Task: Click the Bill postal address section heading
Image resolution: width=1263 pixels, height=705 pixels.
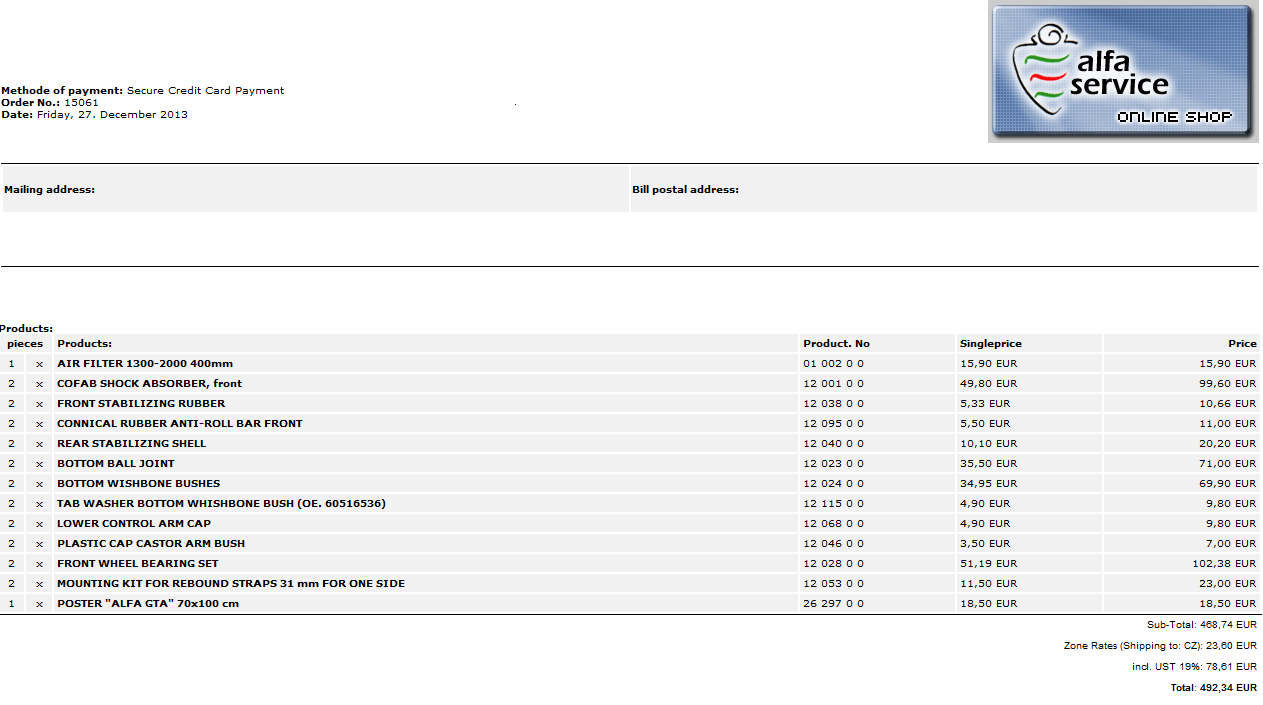Action: (x=685, y=190)
